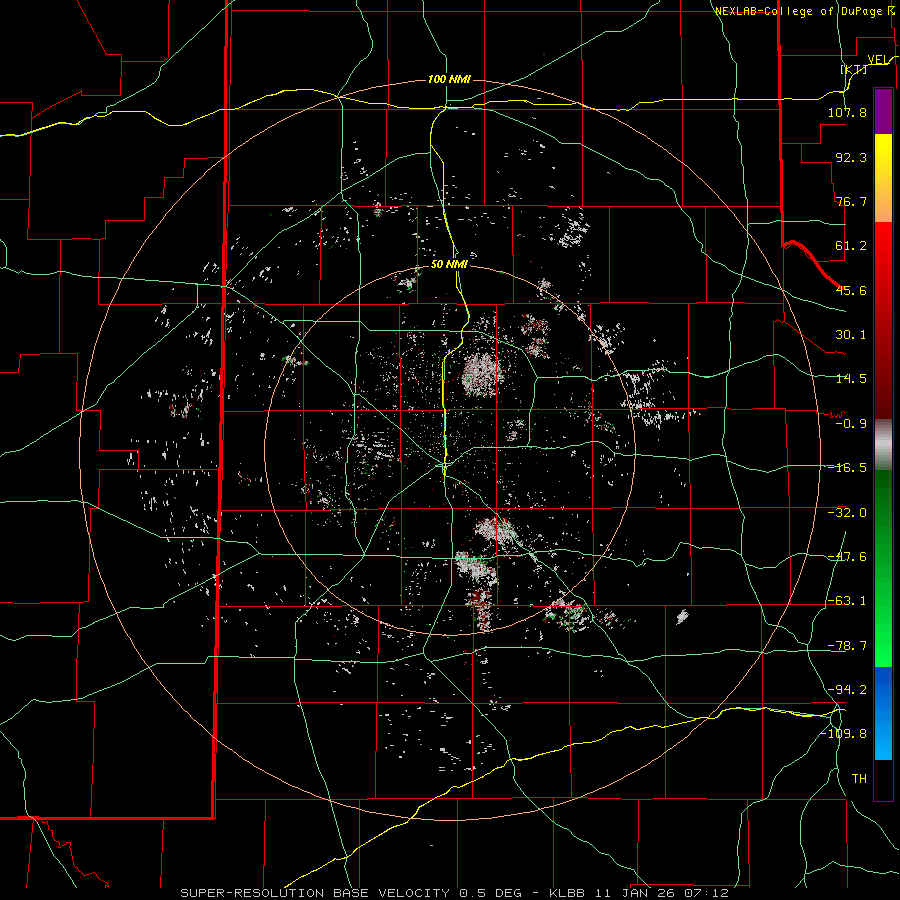This screenshot has height=900, width=900.
Task: Select the 61.2 velocity scale value
Action: (x=851, y=246)
